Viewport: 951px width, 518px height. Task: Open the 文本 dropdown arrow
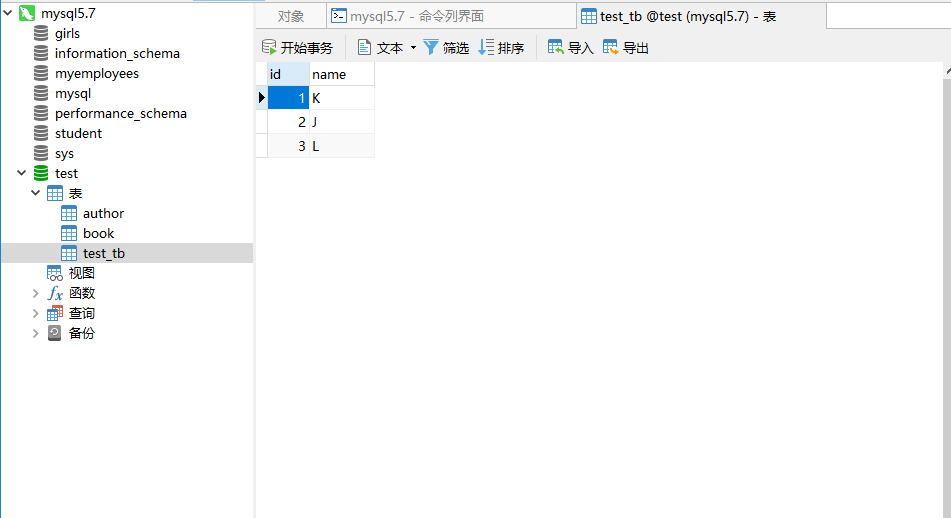[413, 47]
